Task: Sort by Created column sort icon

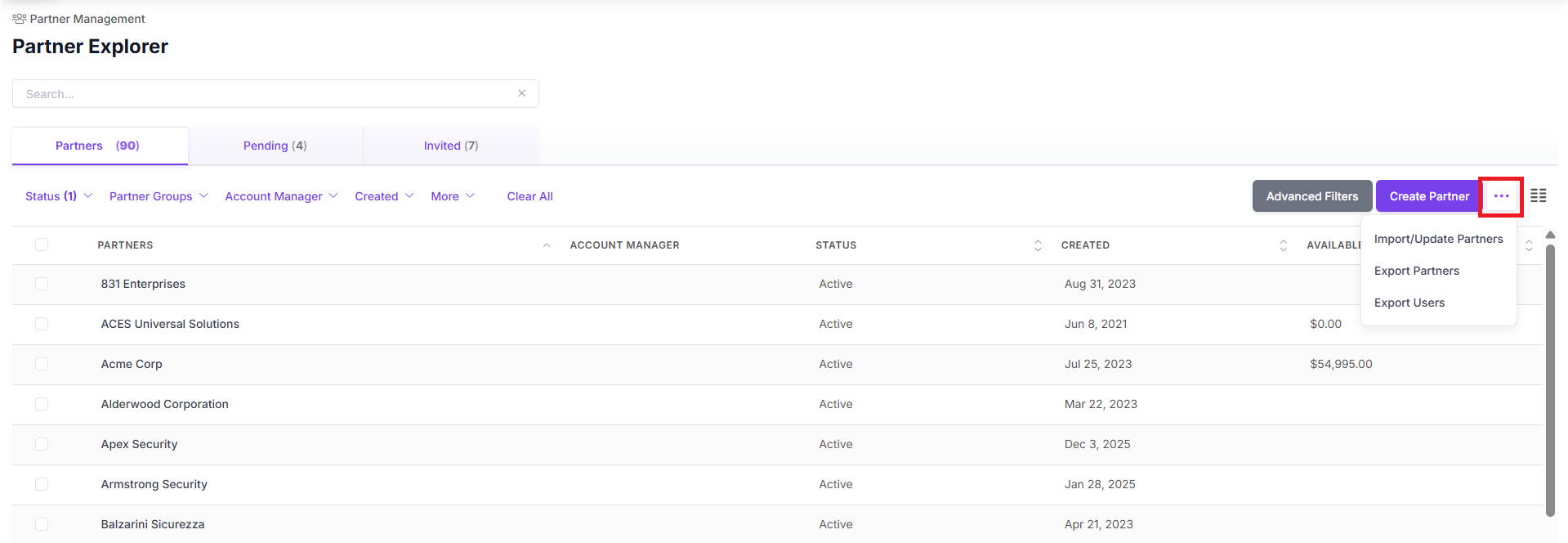Action: [1283, 245]
